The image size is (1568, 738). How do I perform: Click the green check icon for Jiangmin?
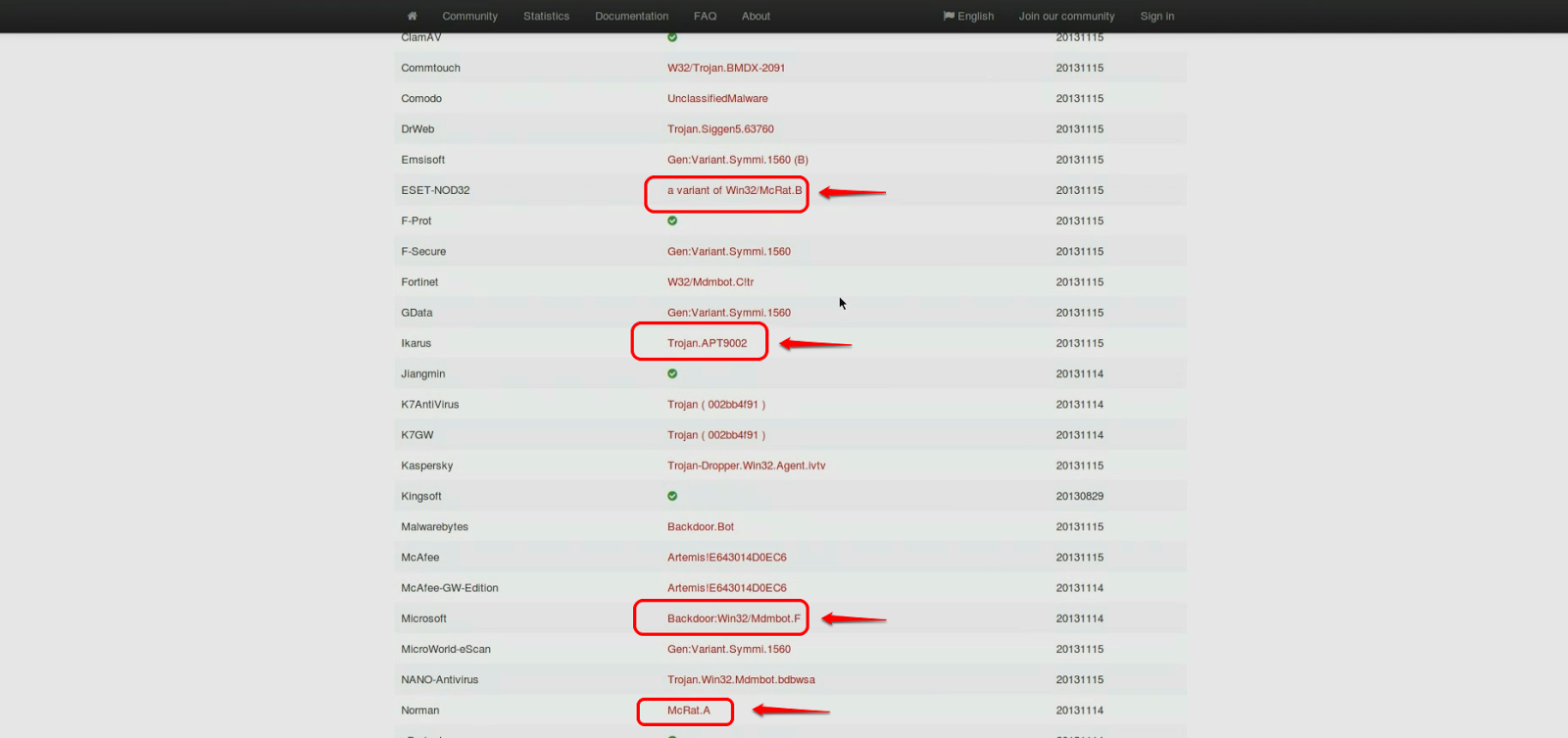[x=672, y=373]
